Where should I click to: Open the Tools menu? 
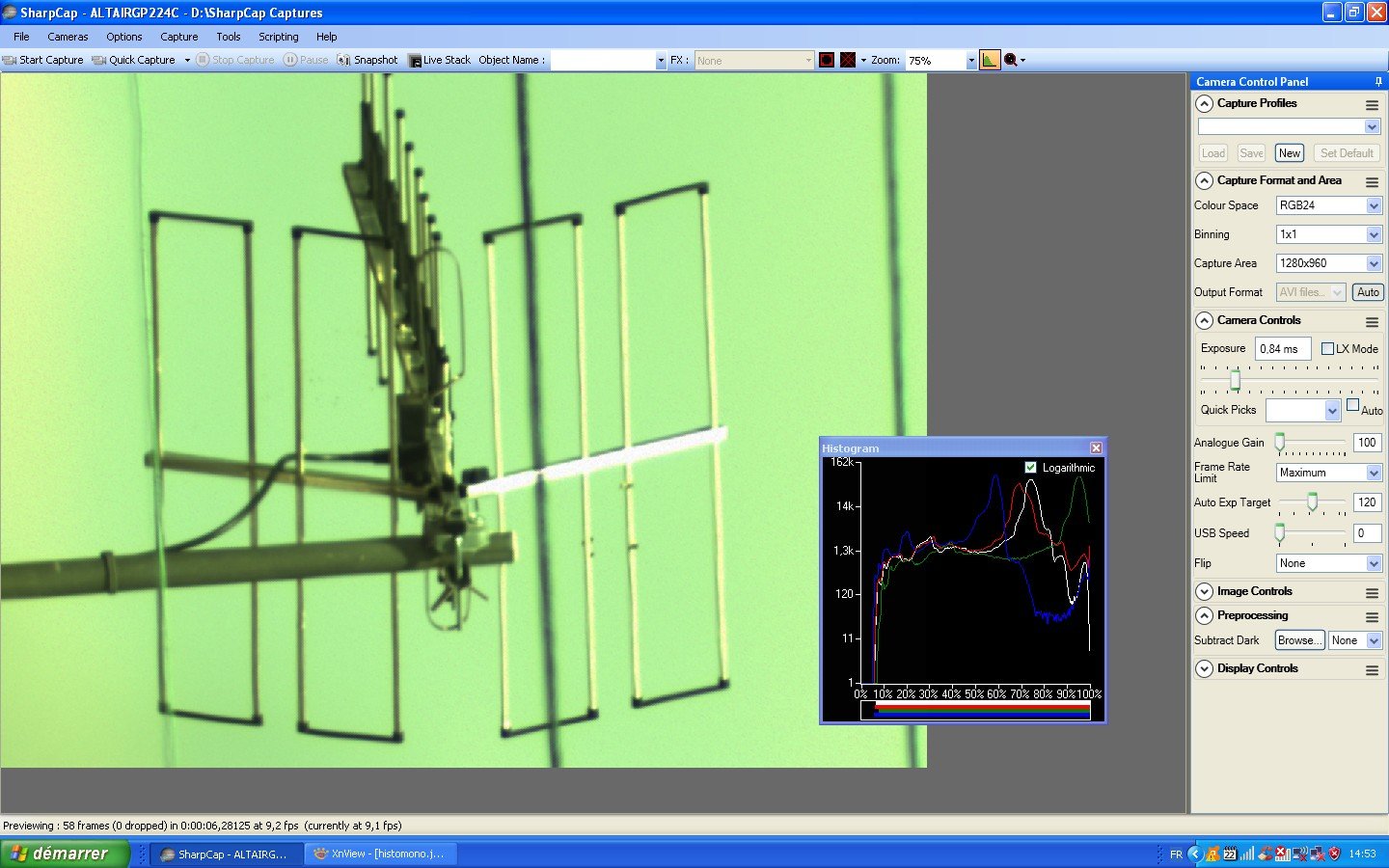[229, 37]
